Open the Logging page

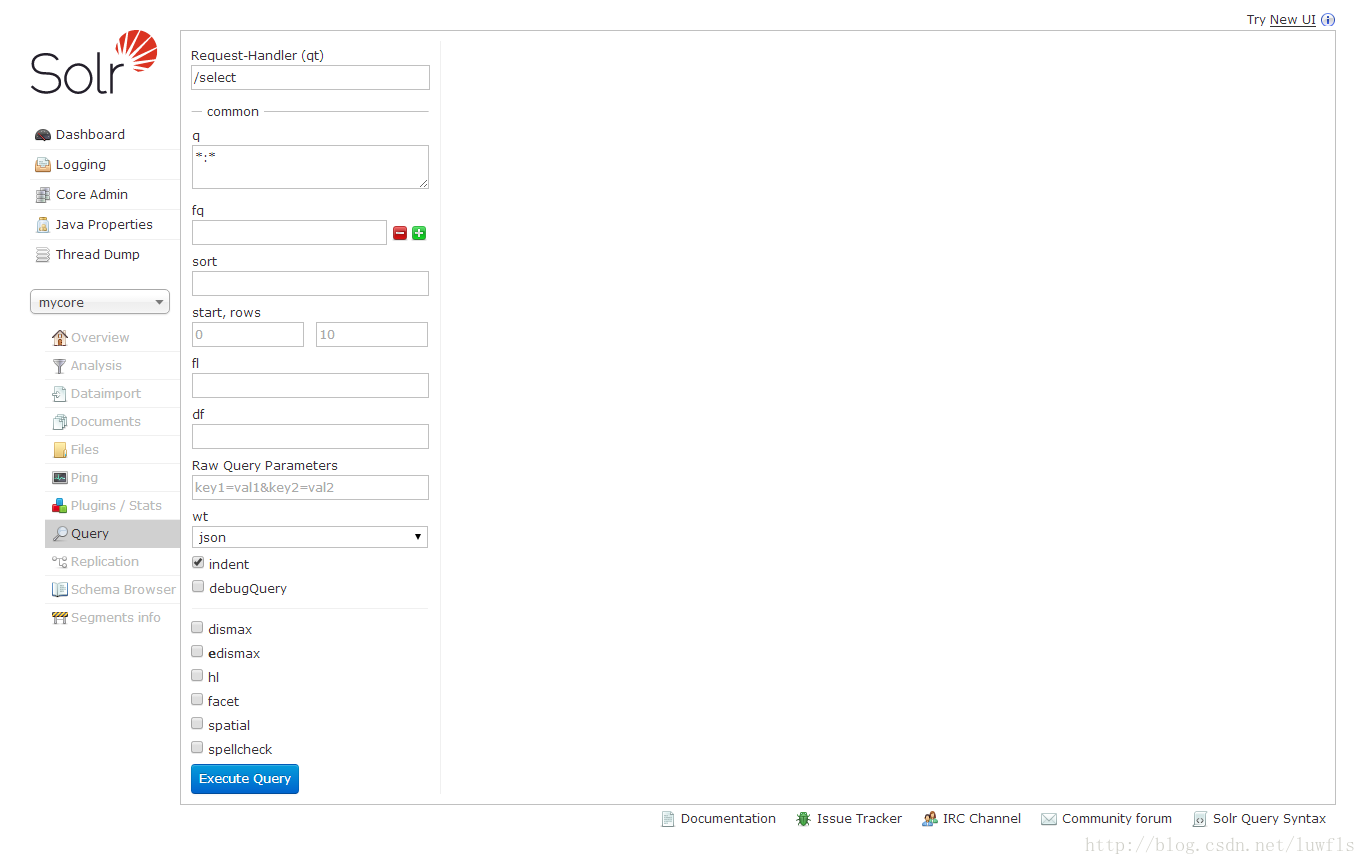81,165
